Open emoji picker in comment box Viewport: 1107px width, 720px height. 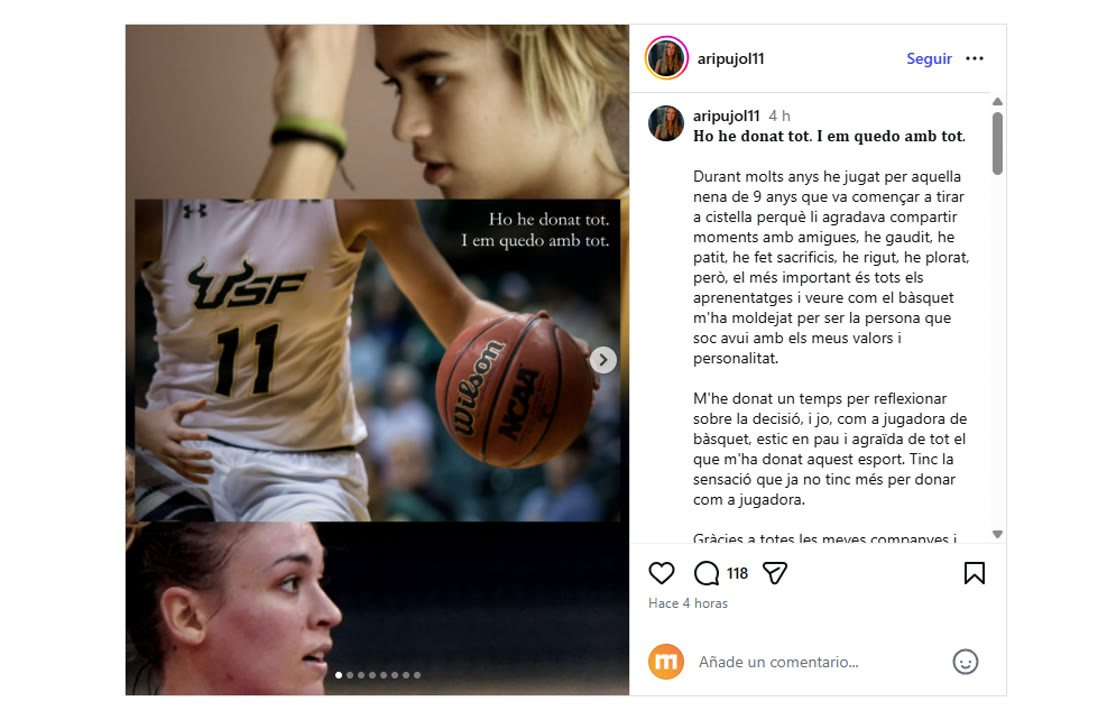click(965, 662)
